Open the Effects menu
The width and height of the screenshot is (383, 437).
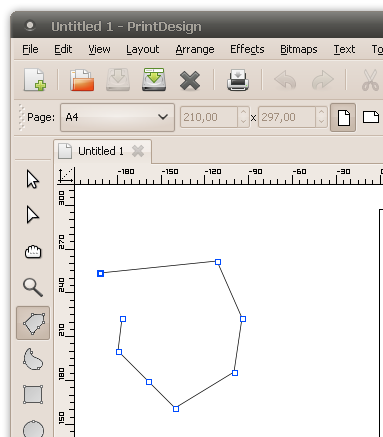coord(247,49)
